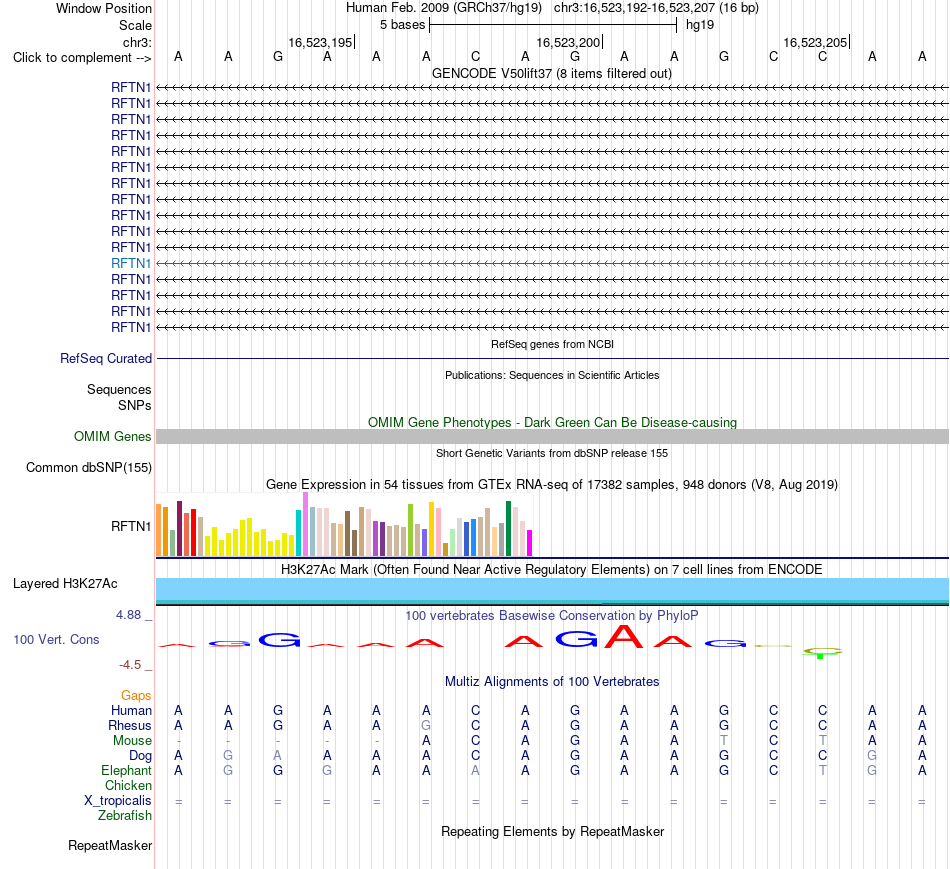This screenshot has height=869, width=950.
Task: Select the Mouse alignment row label
Action: pyautogui.click(x=132, y=741)
